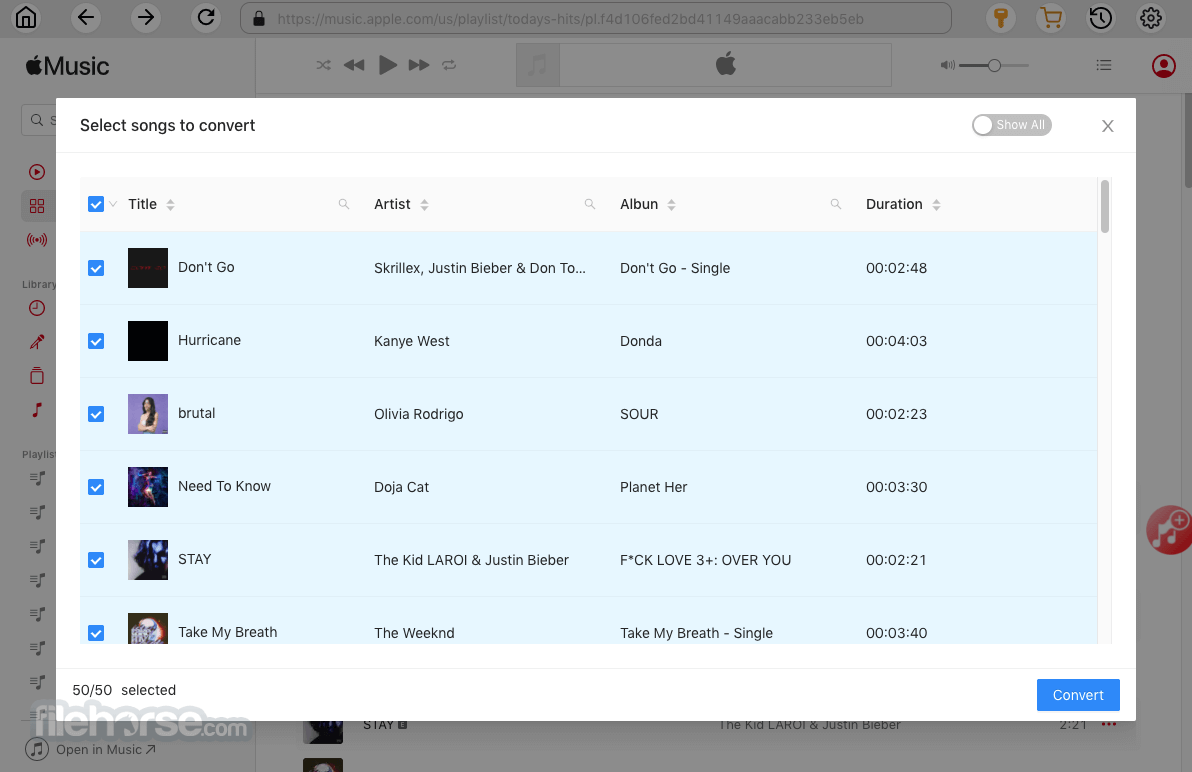Image resolution: width=1192 pixels, height=772 pixels.
Task: Expand the selection dropdown beside header checkbox
Action: point(113,204)
